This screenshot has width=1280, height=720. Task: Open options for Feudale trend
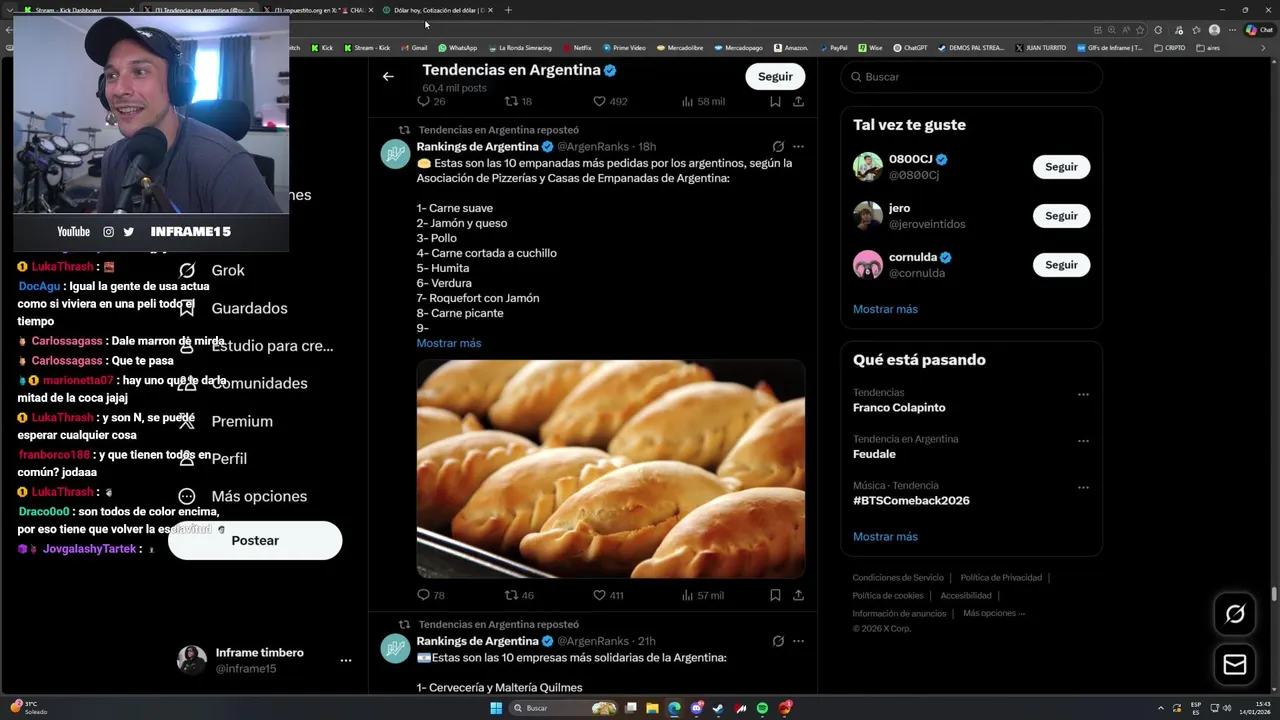pos(1083,441)
